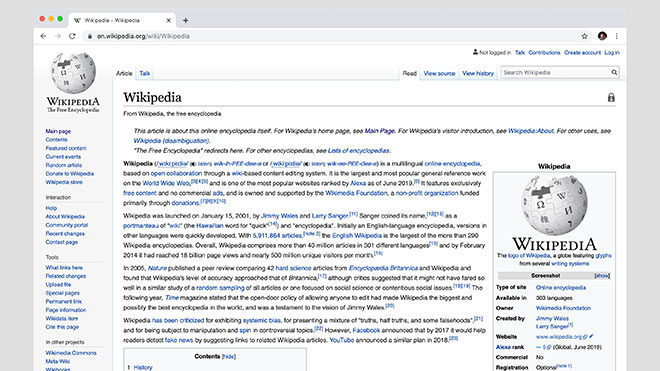
Task: Open the Wikipedia store link
Action: pos(64,182)
